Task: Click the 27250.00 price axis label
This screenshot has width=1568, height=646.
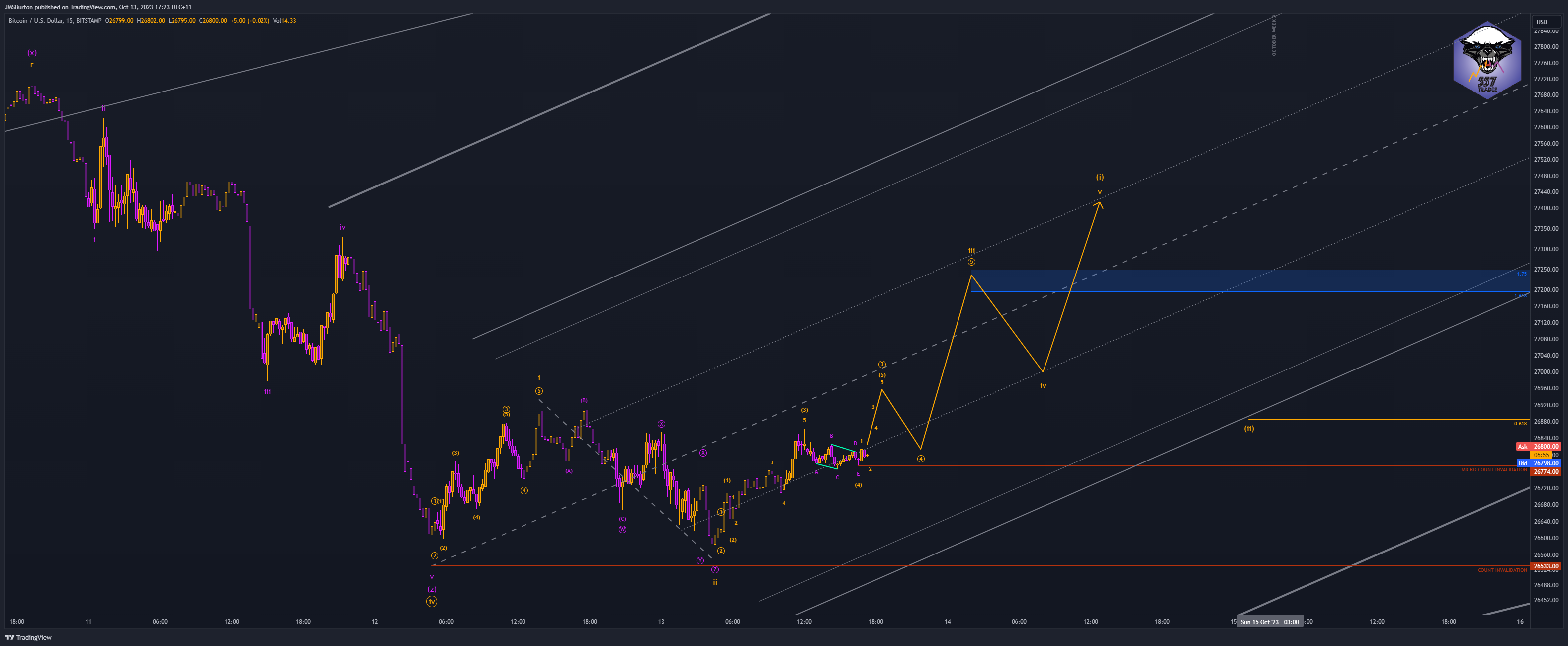Action: tap(1546, 269)
